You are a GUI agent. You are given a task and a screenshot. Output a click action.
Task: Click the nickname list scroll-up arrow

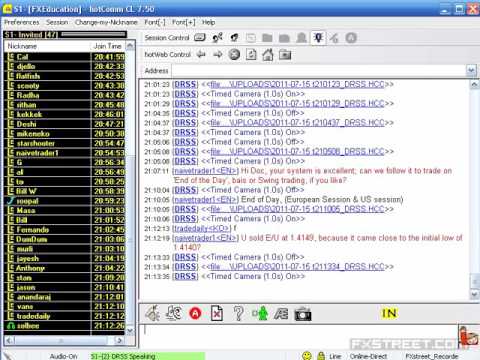(x=130, y=46)
